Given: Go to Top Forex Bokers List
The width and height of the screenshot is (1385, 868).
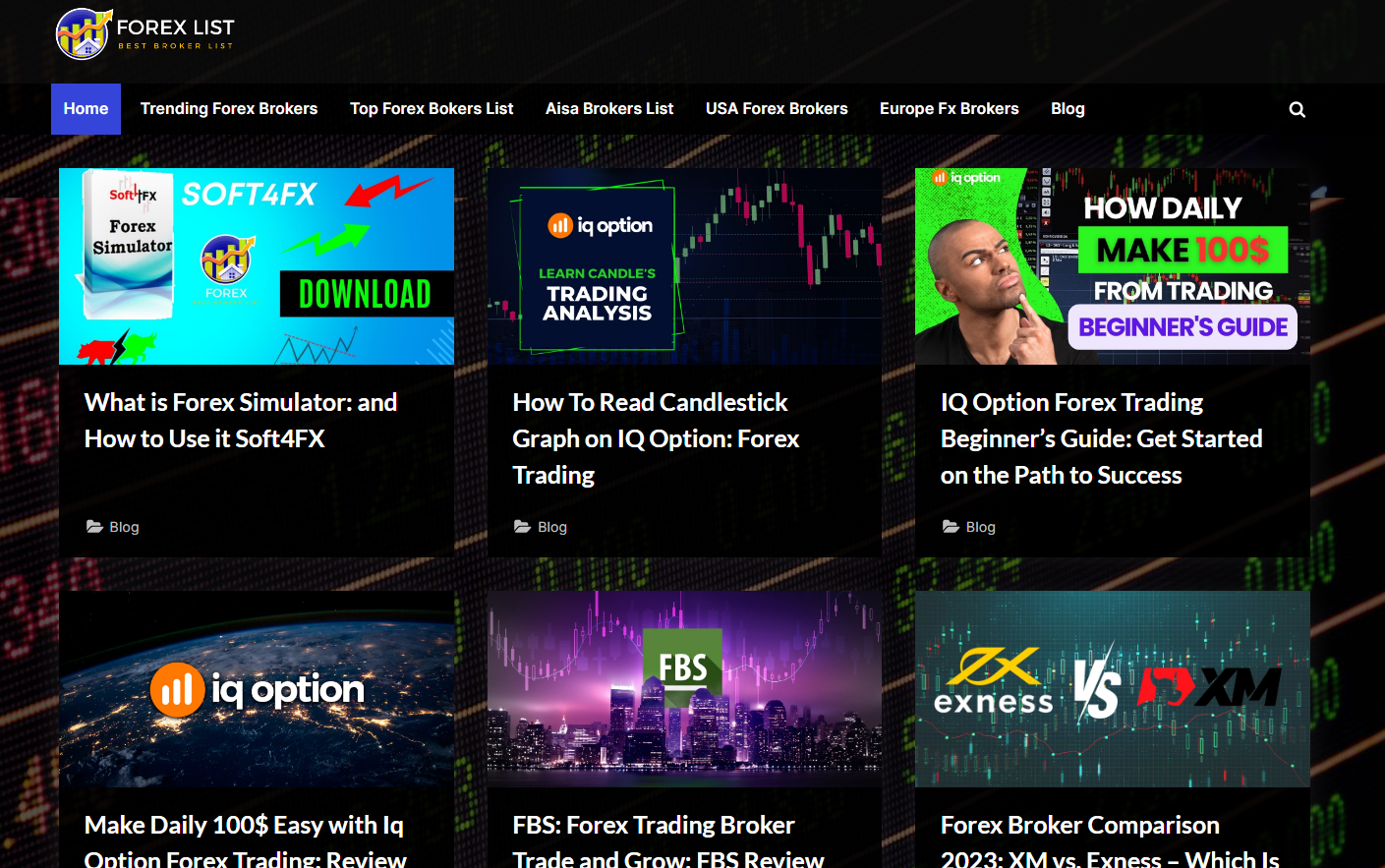Looking at the screenshot, I should point(432,109).
